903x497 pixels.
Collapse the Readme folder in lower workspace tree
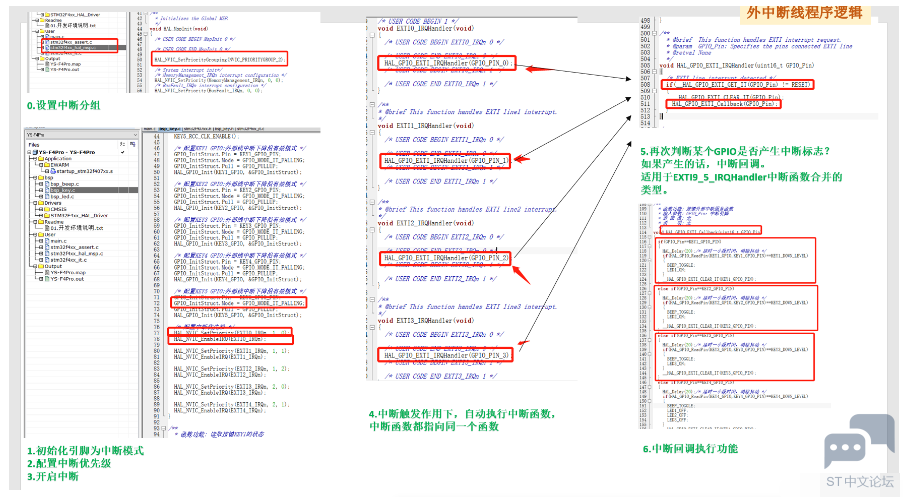pos(35,222)
